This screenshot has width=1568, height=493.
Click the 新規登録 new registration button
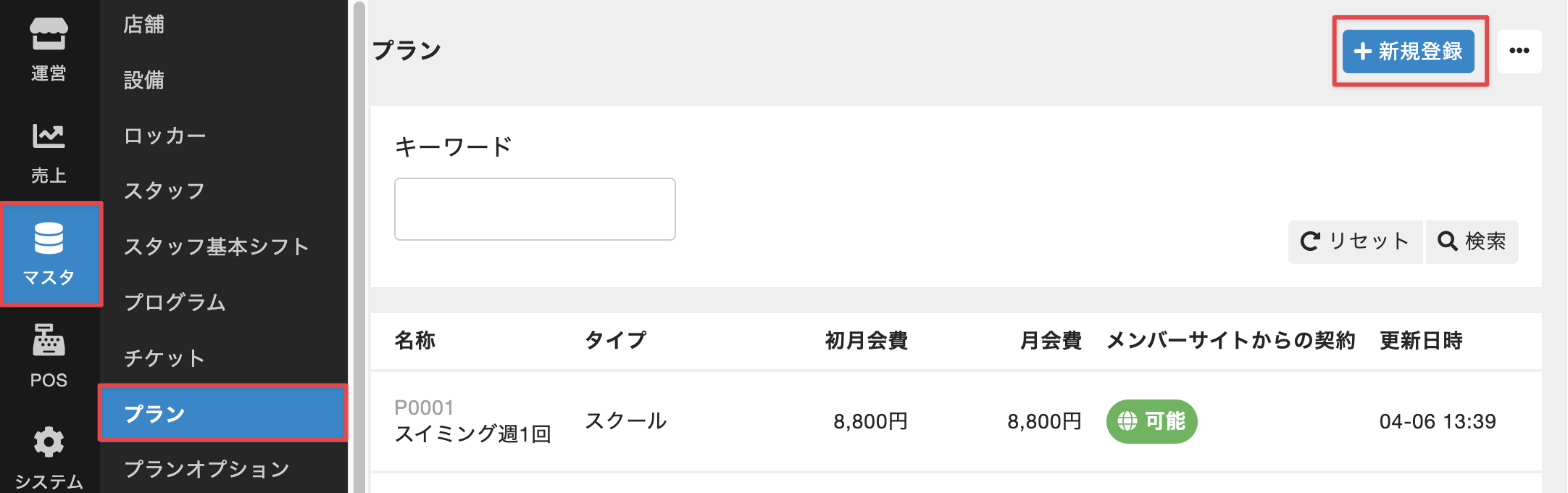(x=1408, y=51)
